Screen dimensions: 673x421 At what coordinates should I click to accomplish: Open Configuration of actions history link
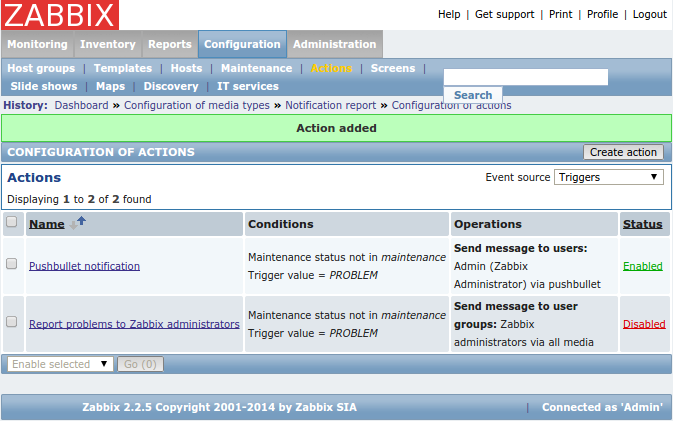point(452,105)
